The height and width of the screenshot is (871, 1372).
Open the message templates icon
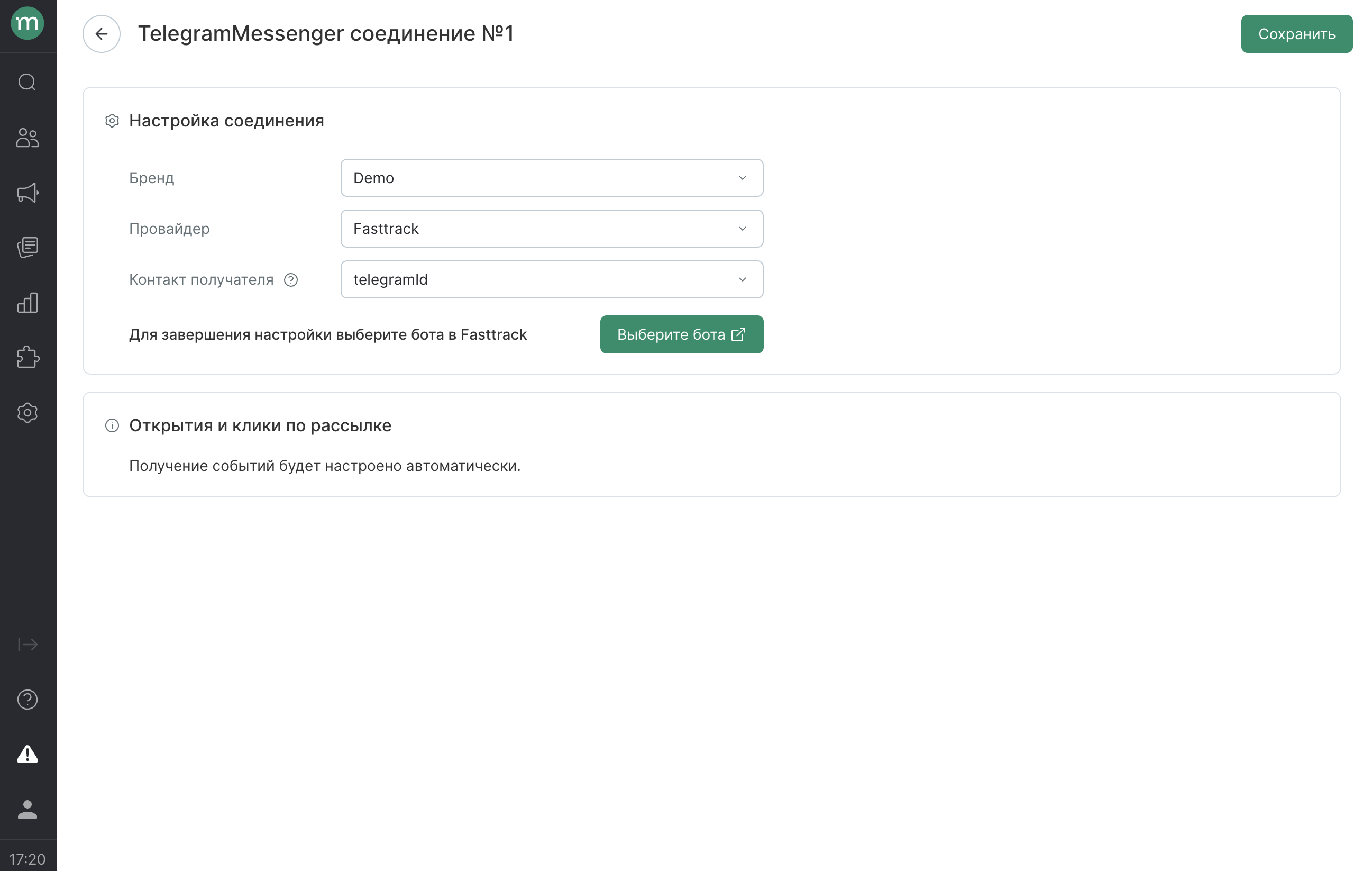click(x=28, y=248)
